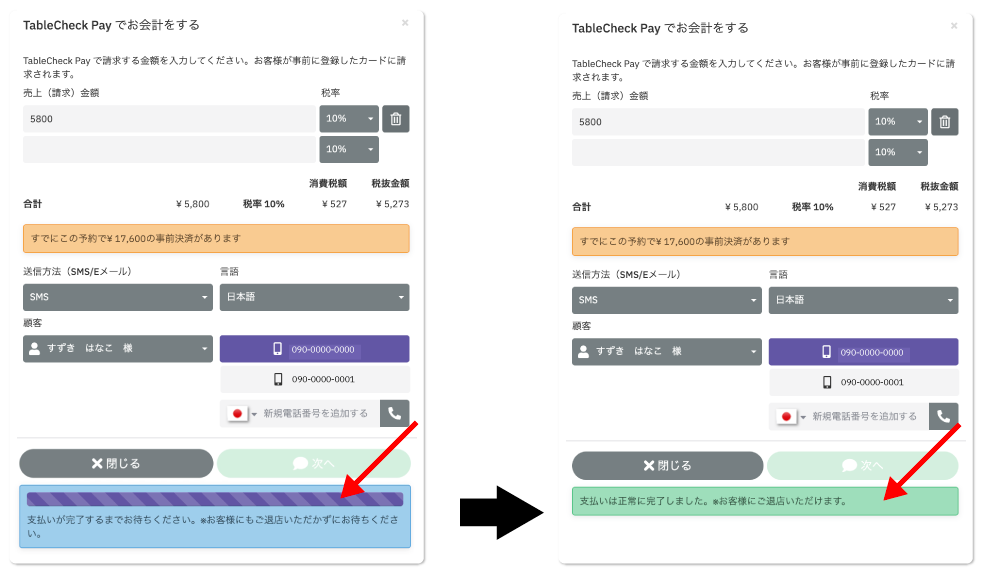Click ¥5,273 pre-tax amount in right dialog

coord(941,207)
